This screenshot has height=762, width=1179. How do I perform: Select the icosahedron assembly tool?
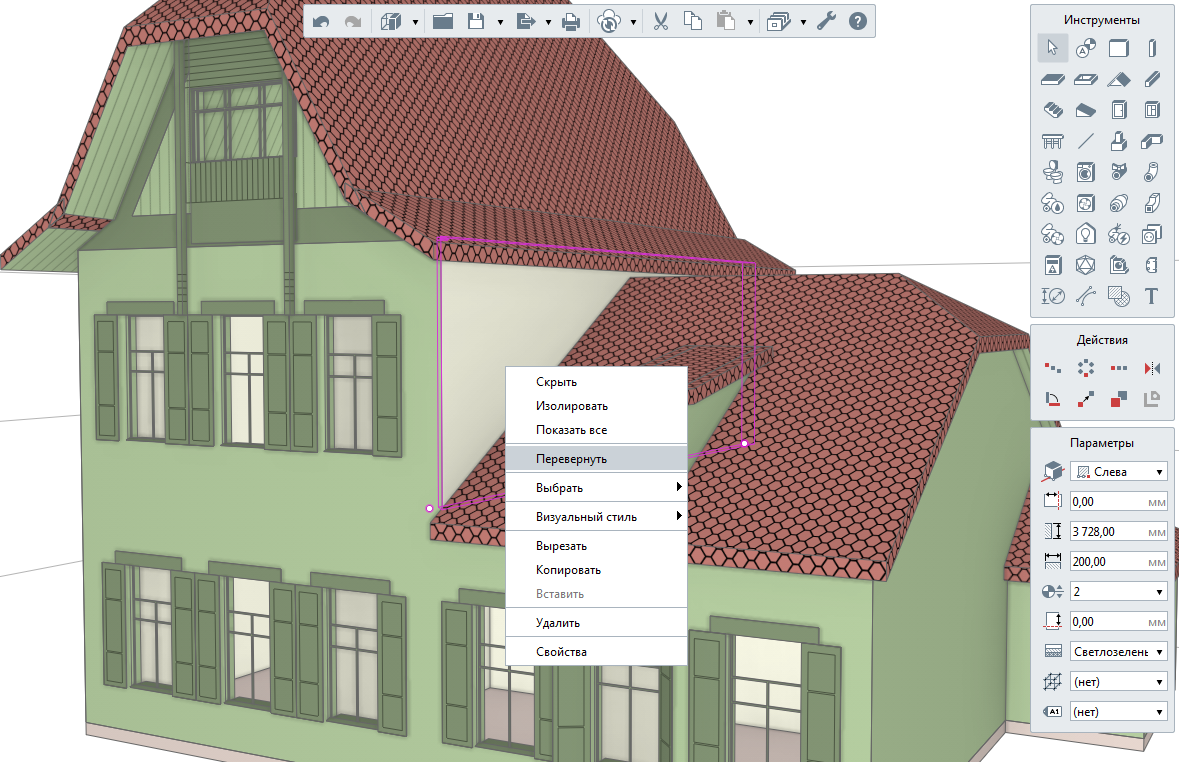[1085, 265]
